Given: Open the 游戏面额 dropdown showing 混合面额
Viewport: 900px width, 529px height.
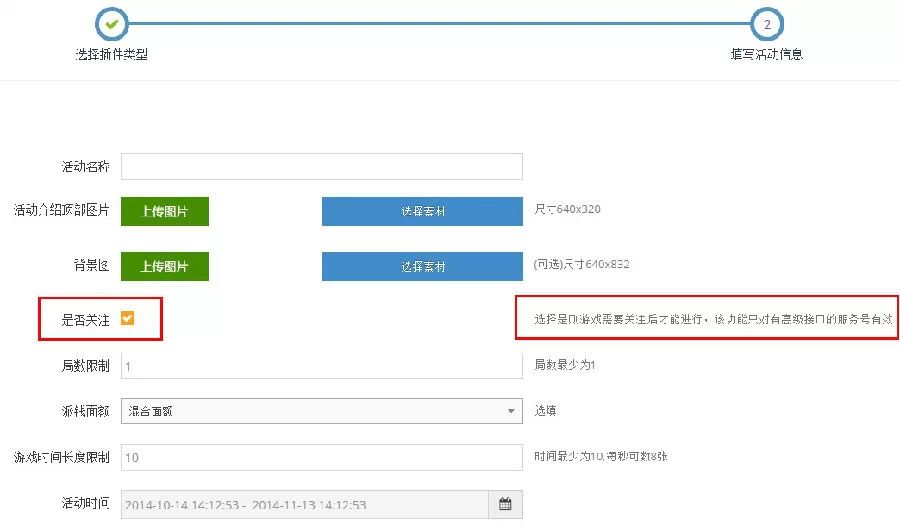Looking at the screenshot, I should pos(321,411).
